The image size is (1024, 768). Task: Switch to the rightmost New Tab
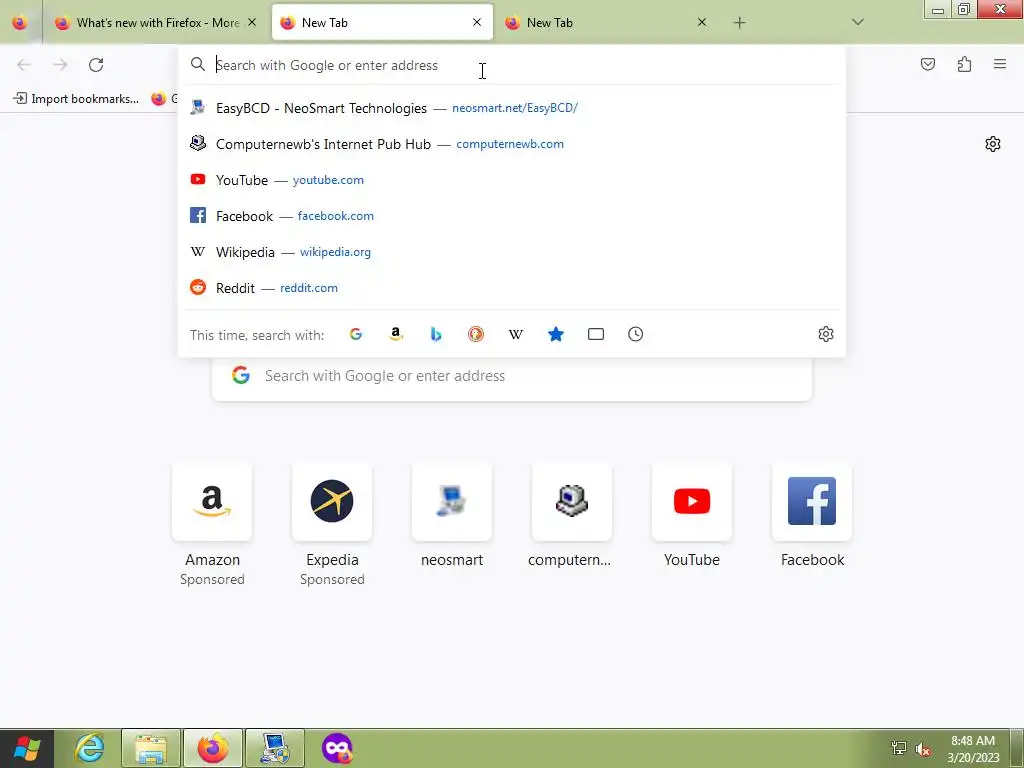click(x=607, y=23)
